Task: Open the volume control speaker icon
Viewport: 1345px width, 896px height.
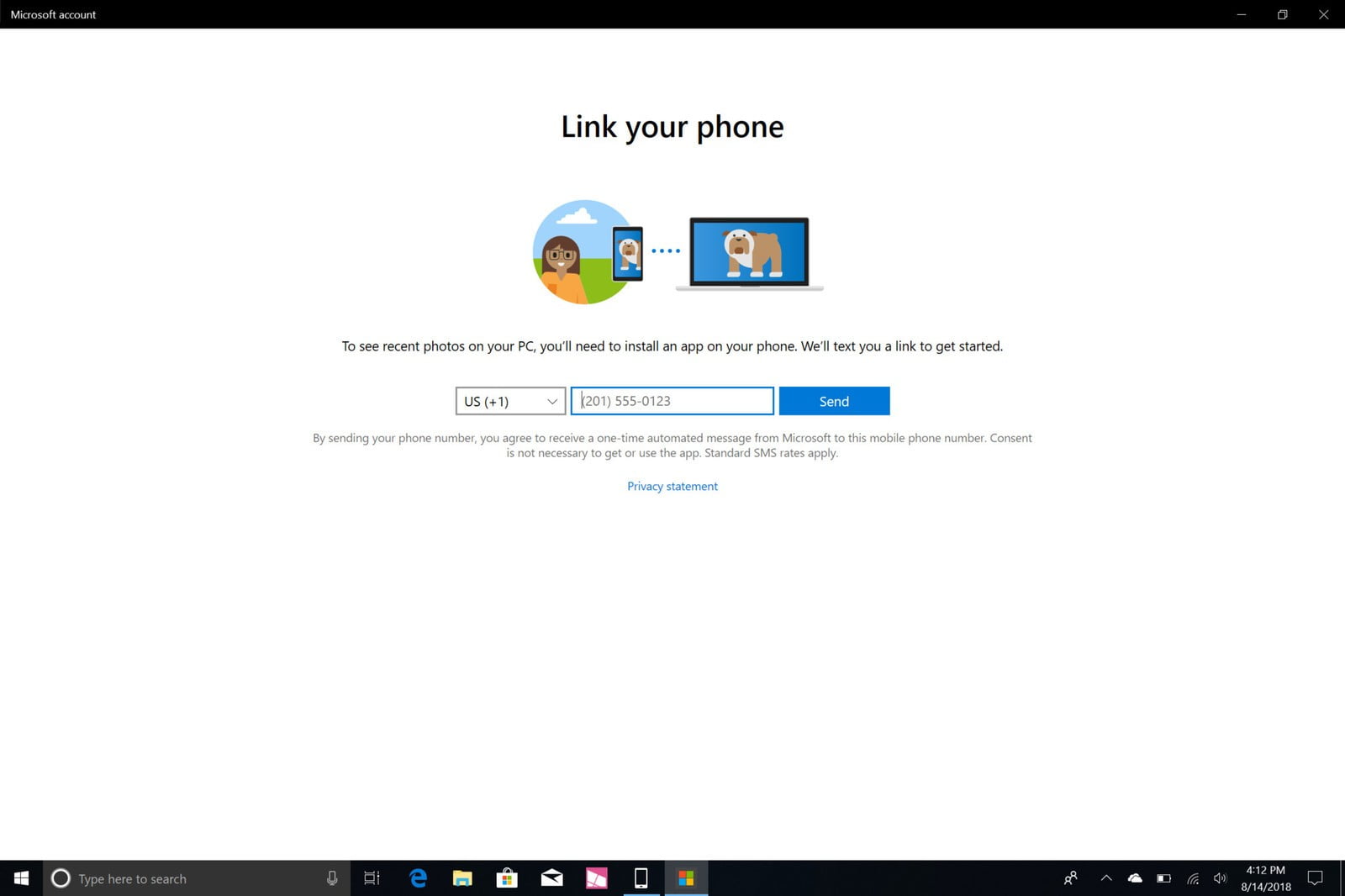Action: 1220,878
